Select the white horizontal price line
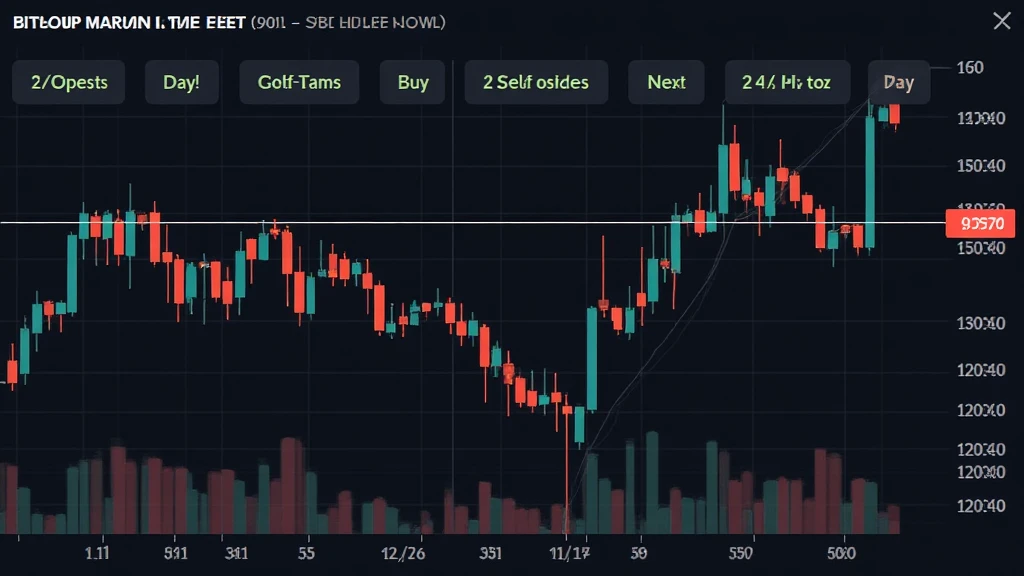 point(400,222)
